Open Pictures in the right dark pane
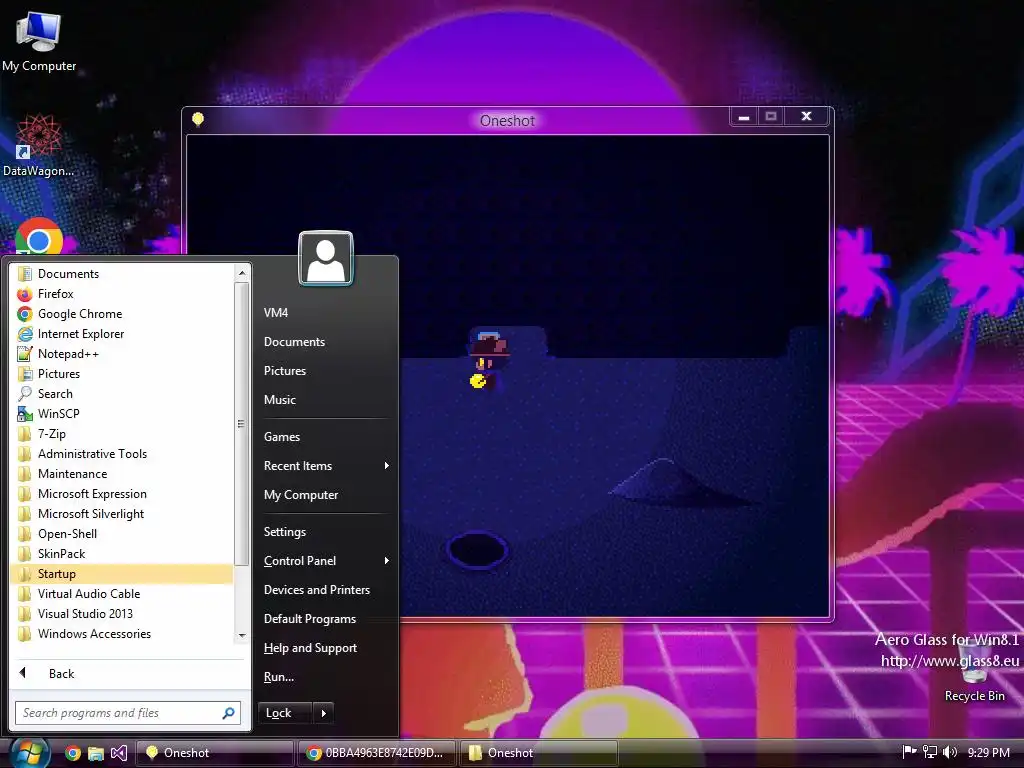 (285, 371)
